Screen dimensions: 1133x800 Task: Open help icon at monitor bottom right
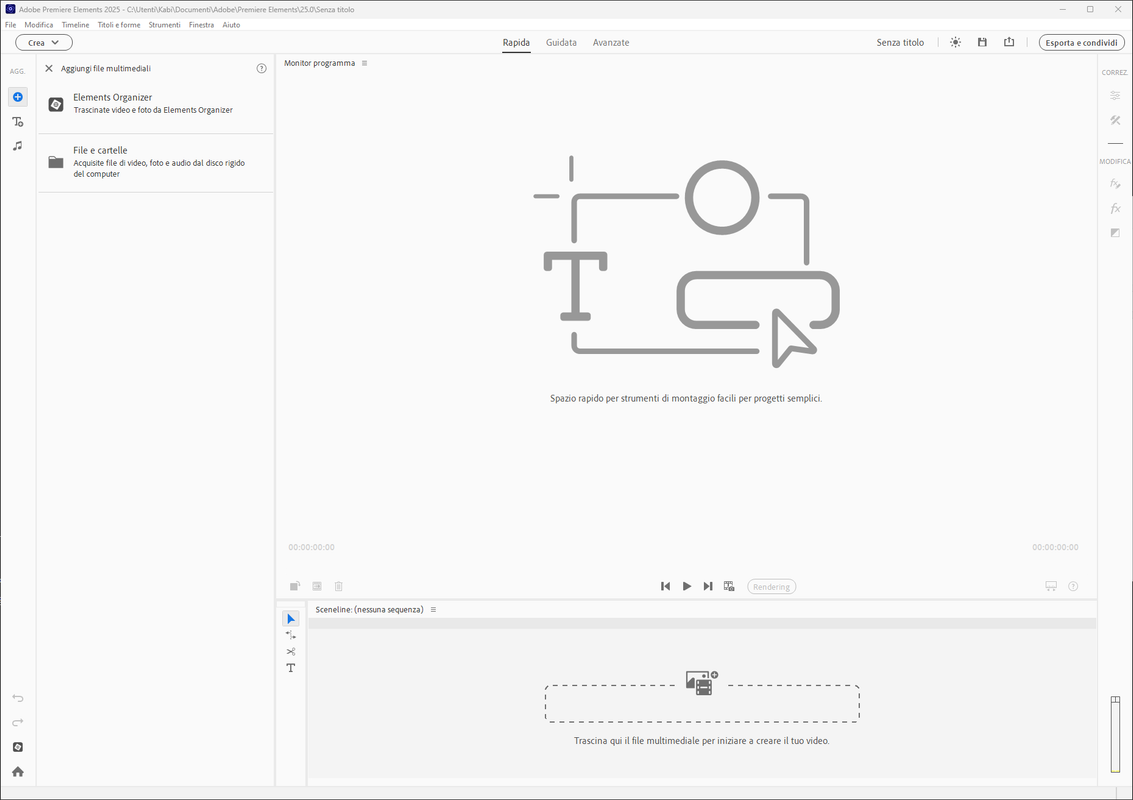1073,586
